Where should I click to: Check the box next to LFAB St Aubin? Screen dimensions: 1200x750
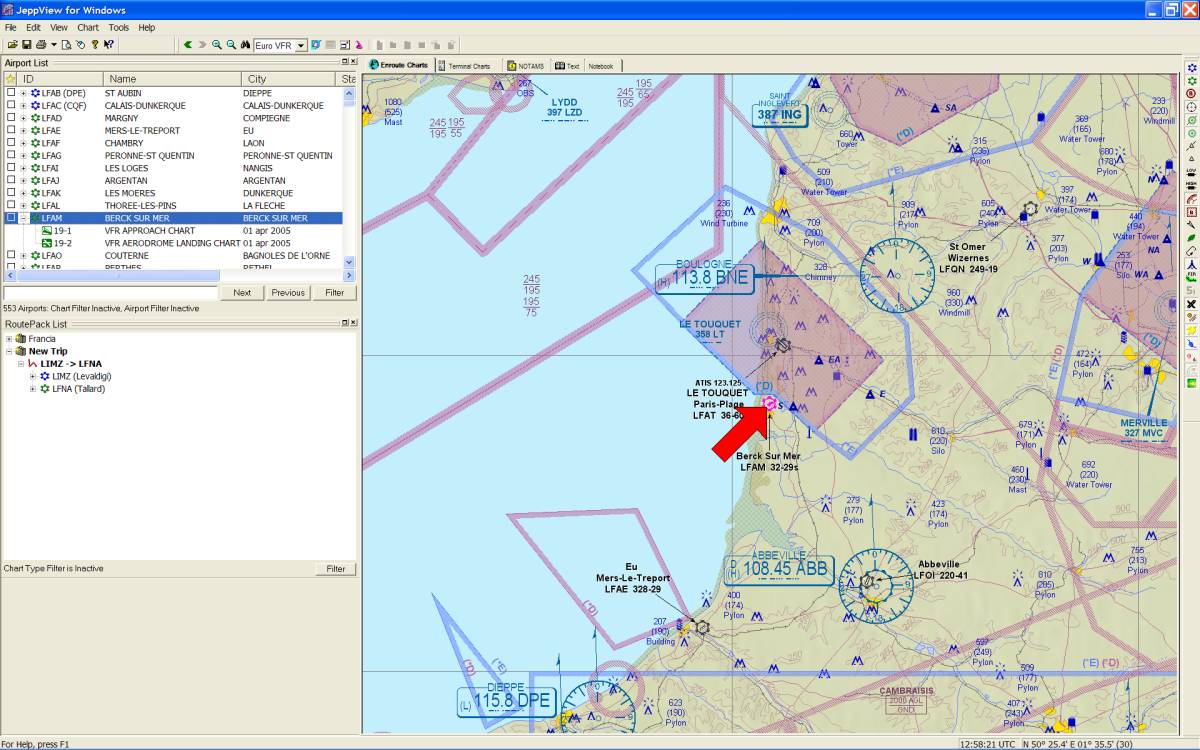pos(11,93)
